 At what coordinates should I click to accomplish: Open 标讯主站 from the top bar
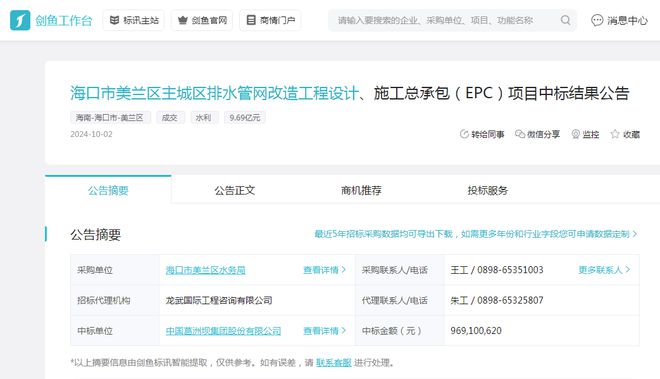133,20
